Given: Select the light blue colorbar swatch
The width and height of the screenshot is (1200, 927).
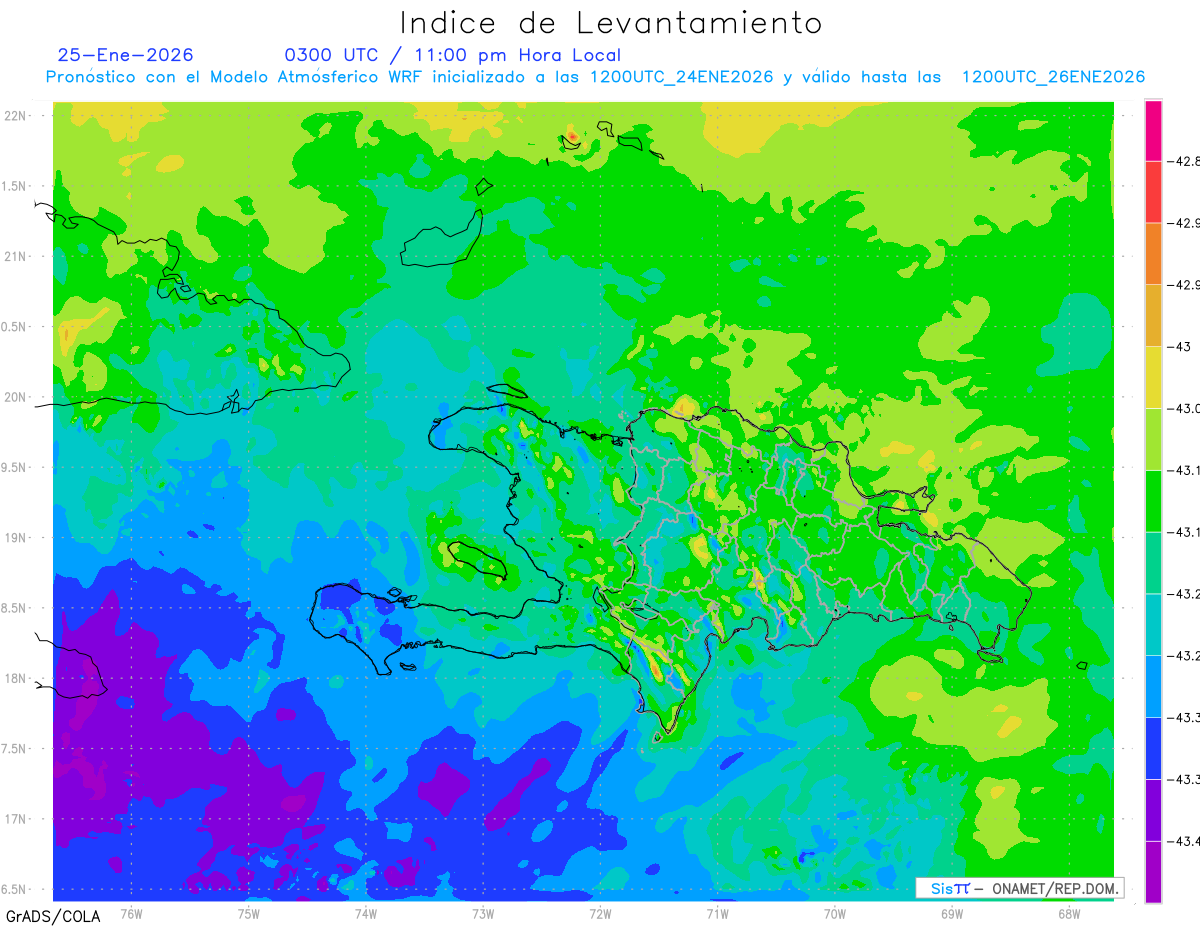Looking at the screenshot, I should point(1153,686).
